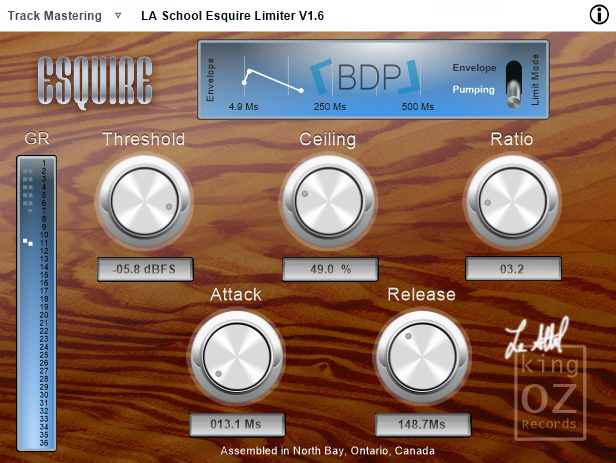The image size is (616, 463).
Task: Click the 013.1 Ms attack value field
Action: (237, 425)
